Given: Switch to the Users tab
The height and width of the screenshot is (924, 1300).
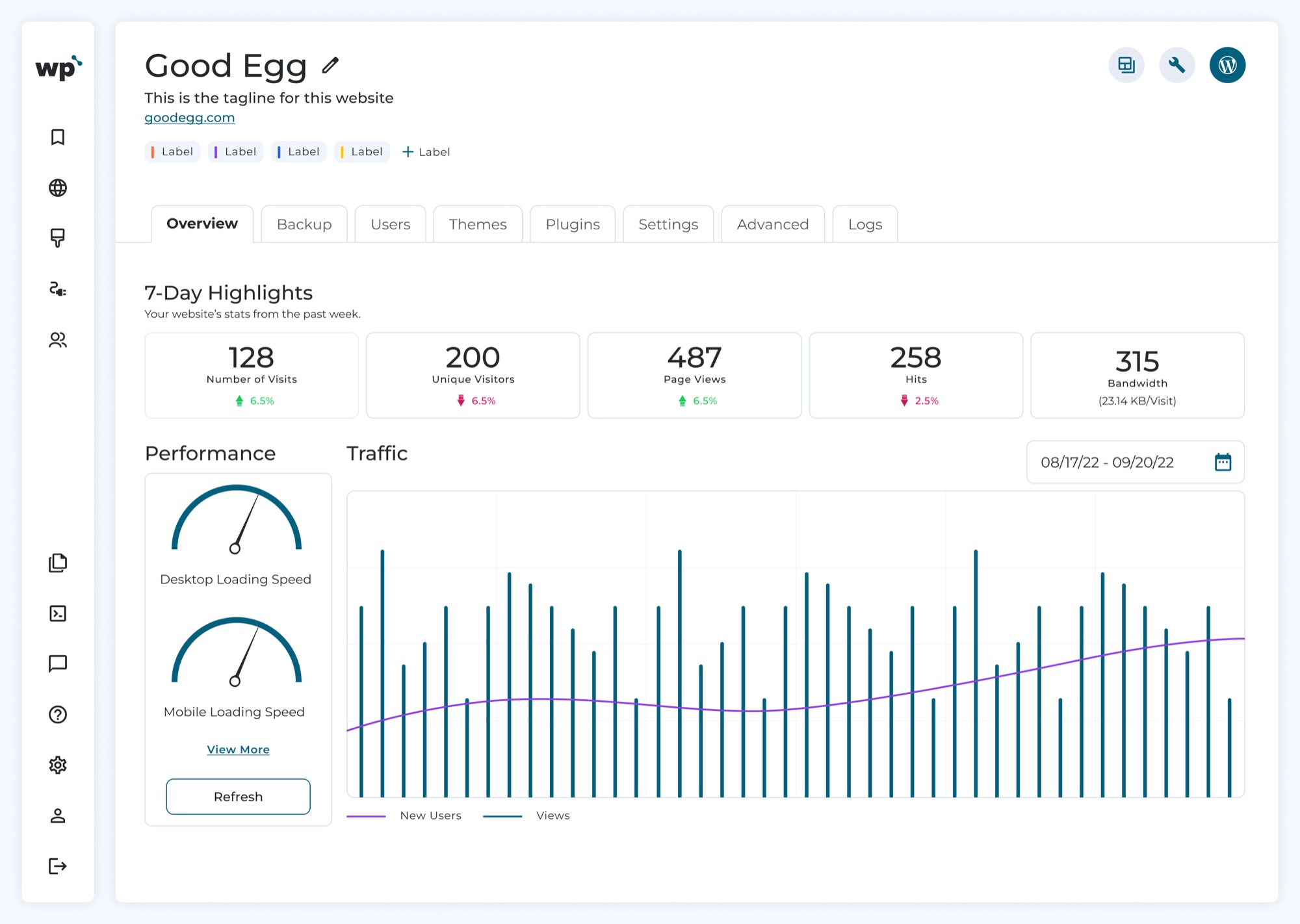Looking at the screenshot, I should pyautogui.click(x=391, y=224).
